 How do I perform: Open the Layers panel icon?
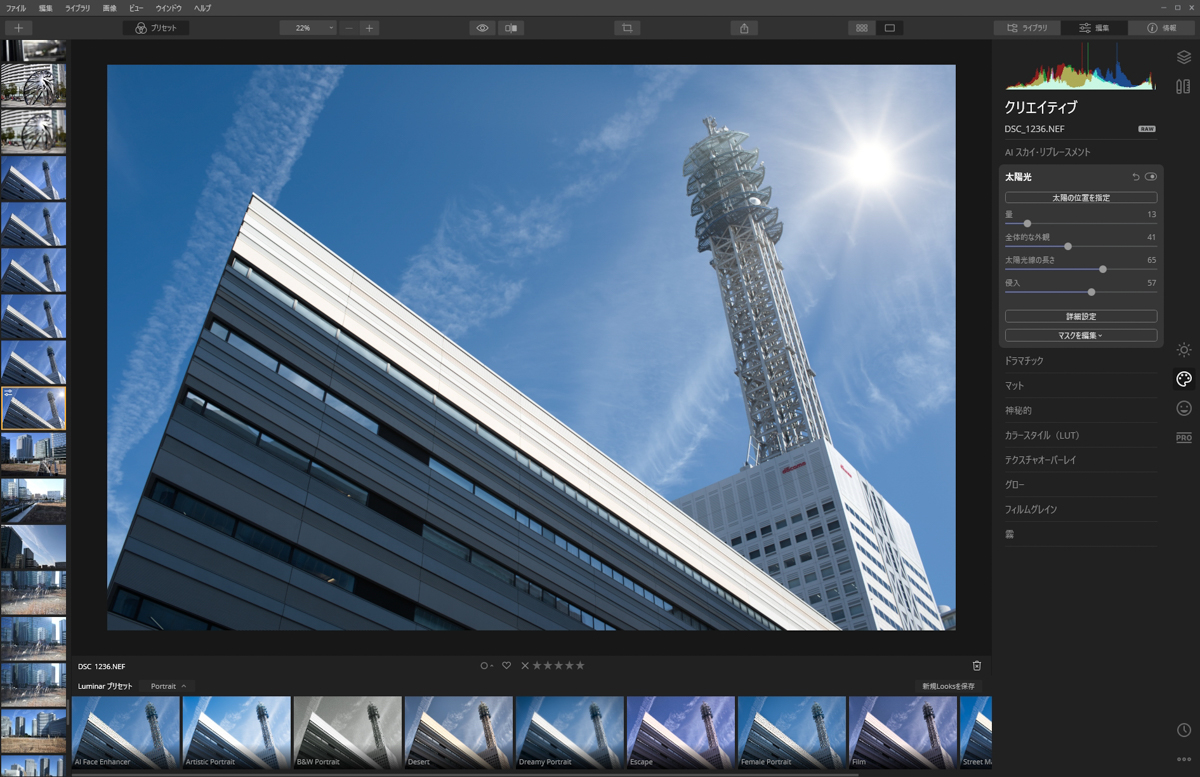tap(1184, 57)
